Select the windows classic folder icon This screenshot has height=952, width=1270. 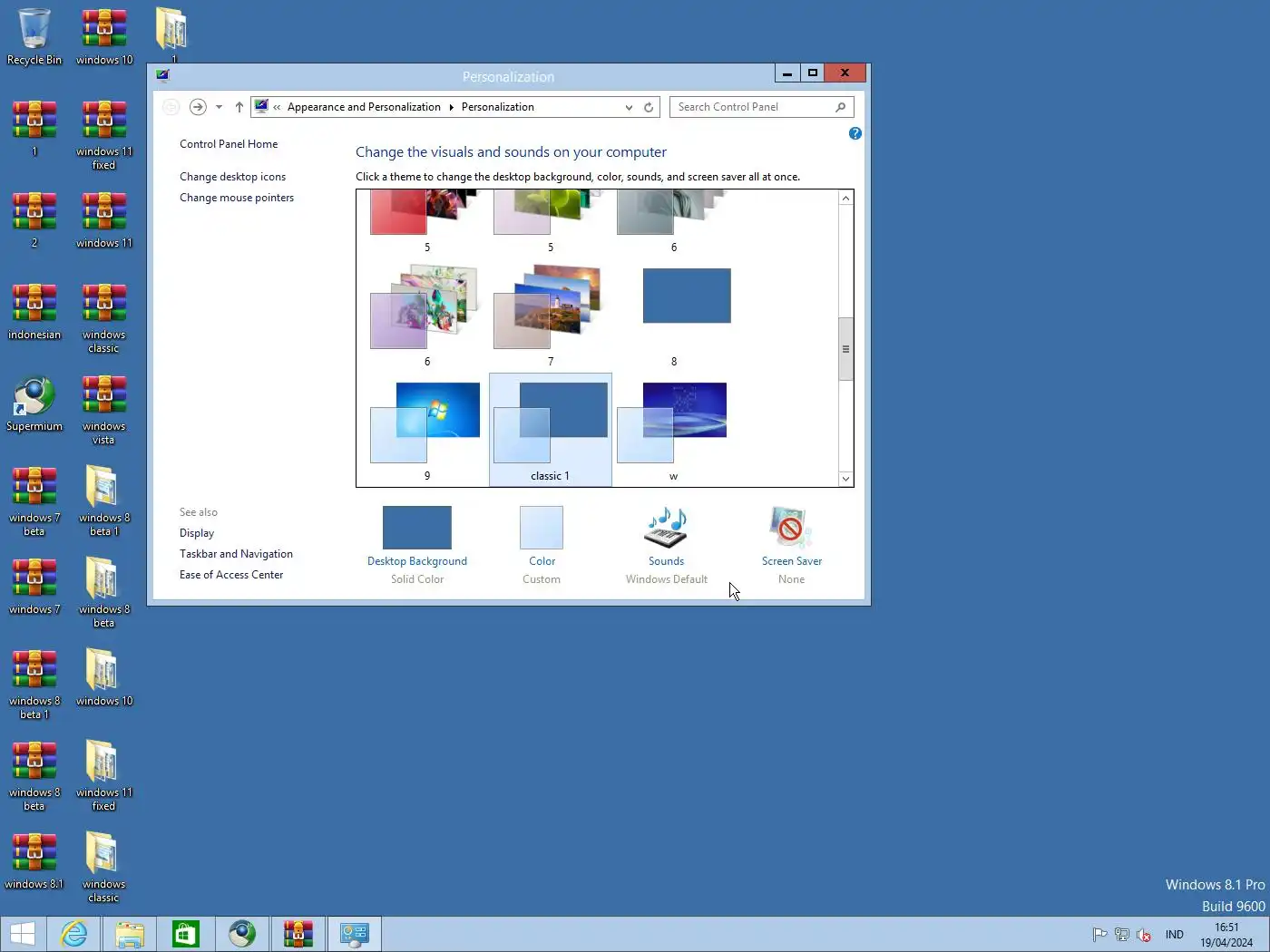(104, 868)
